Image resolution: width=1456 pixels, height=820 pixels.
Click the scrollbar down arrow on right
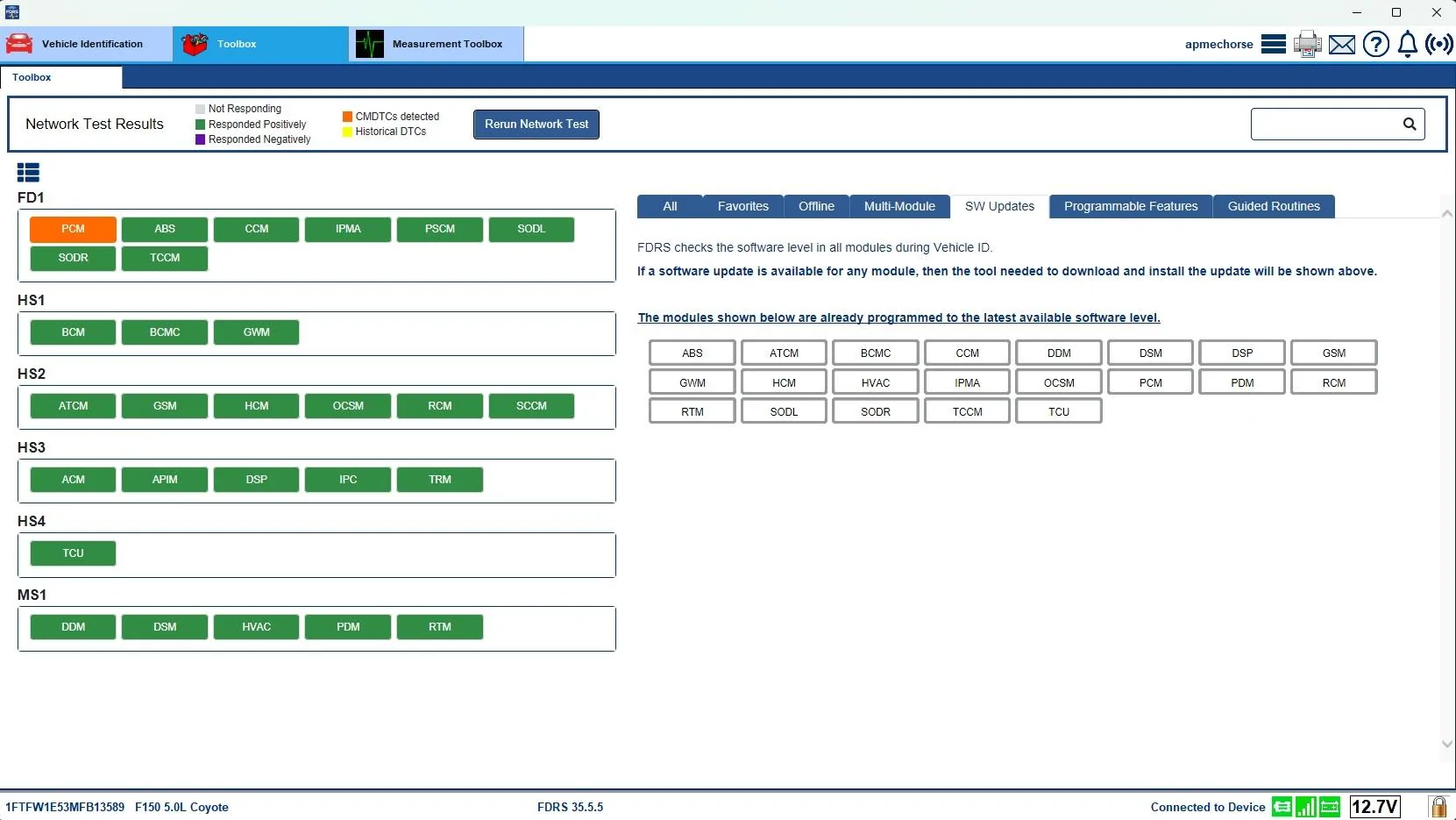(1447, 744)
